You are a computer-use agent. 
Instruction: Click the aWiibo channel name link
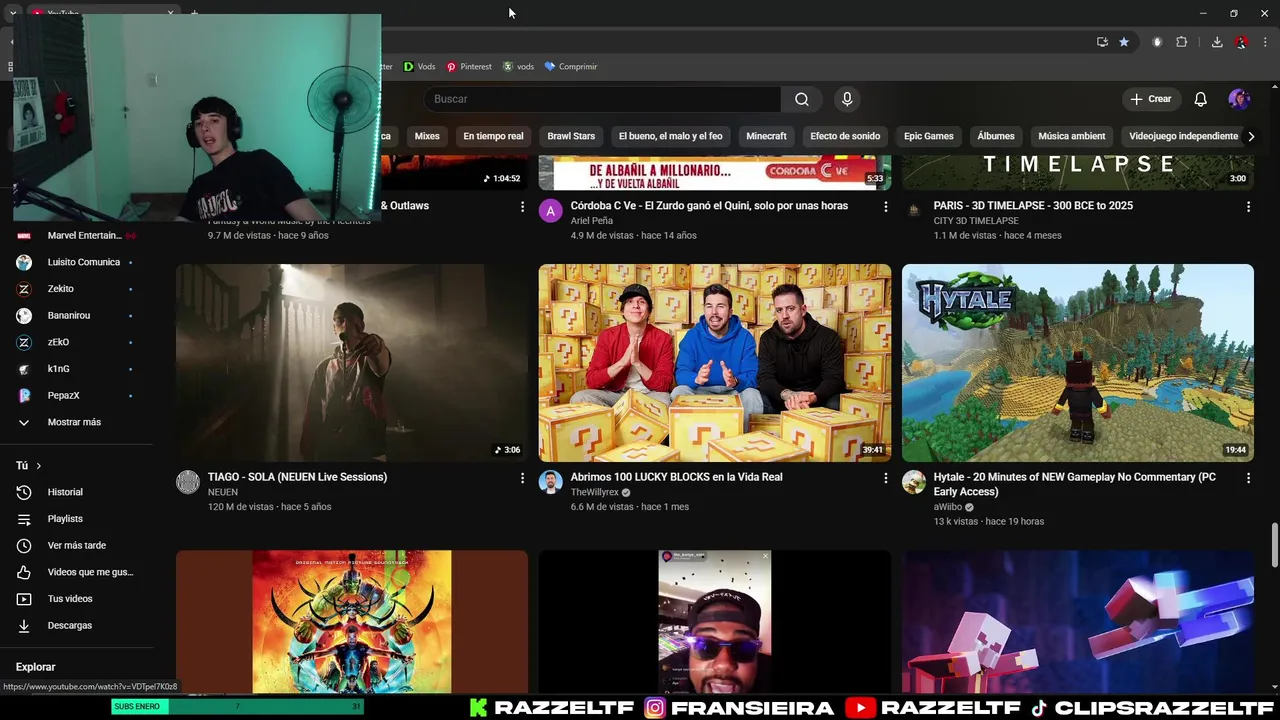pos(947,507)
